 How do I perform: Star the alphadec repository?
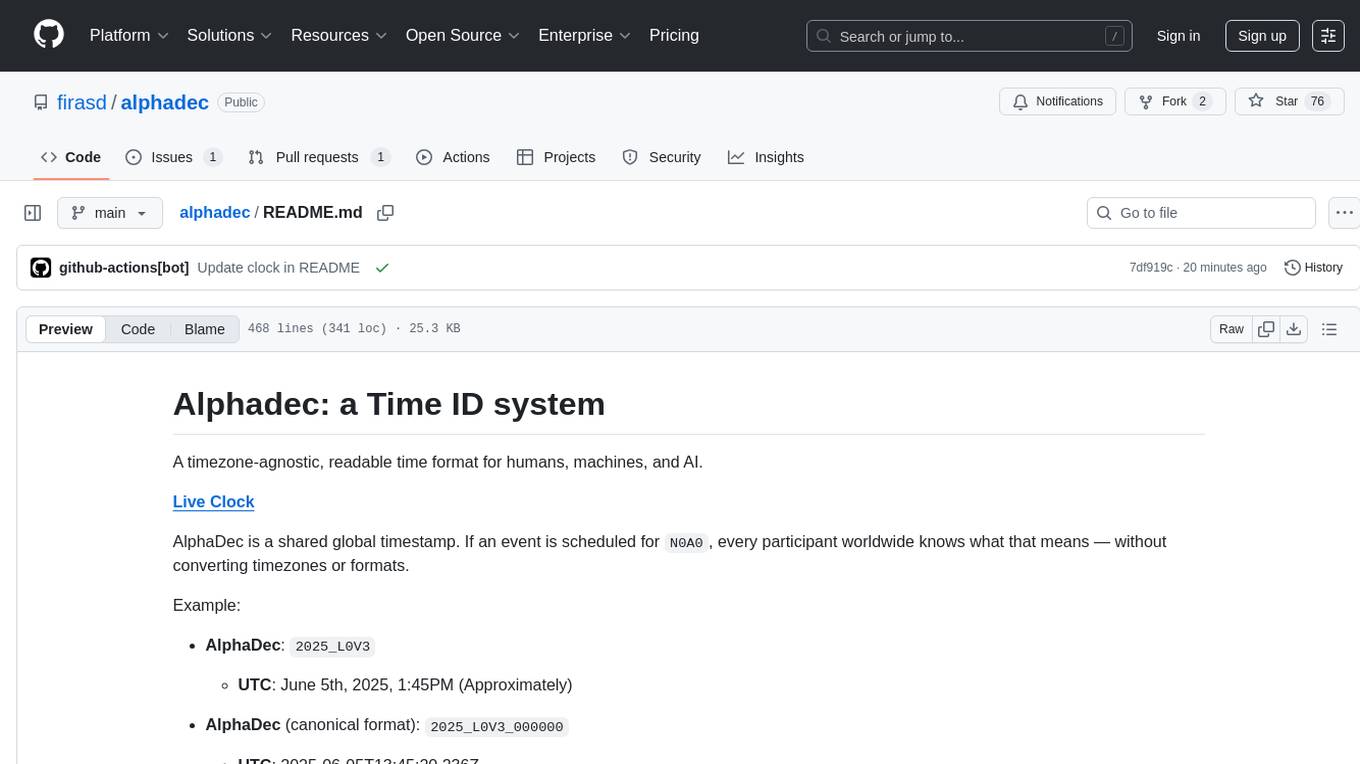point(1287,102)
